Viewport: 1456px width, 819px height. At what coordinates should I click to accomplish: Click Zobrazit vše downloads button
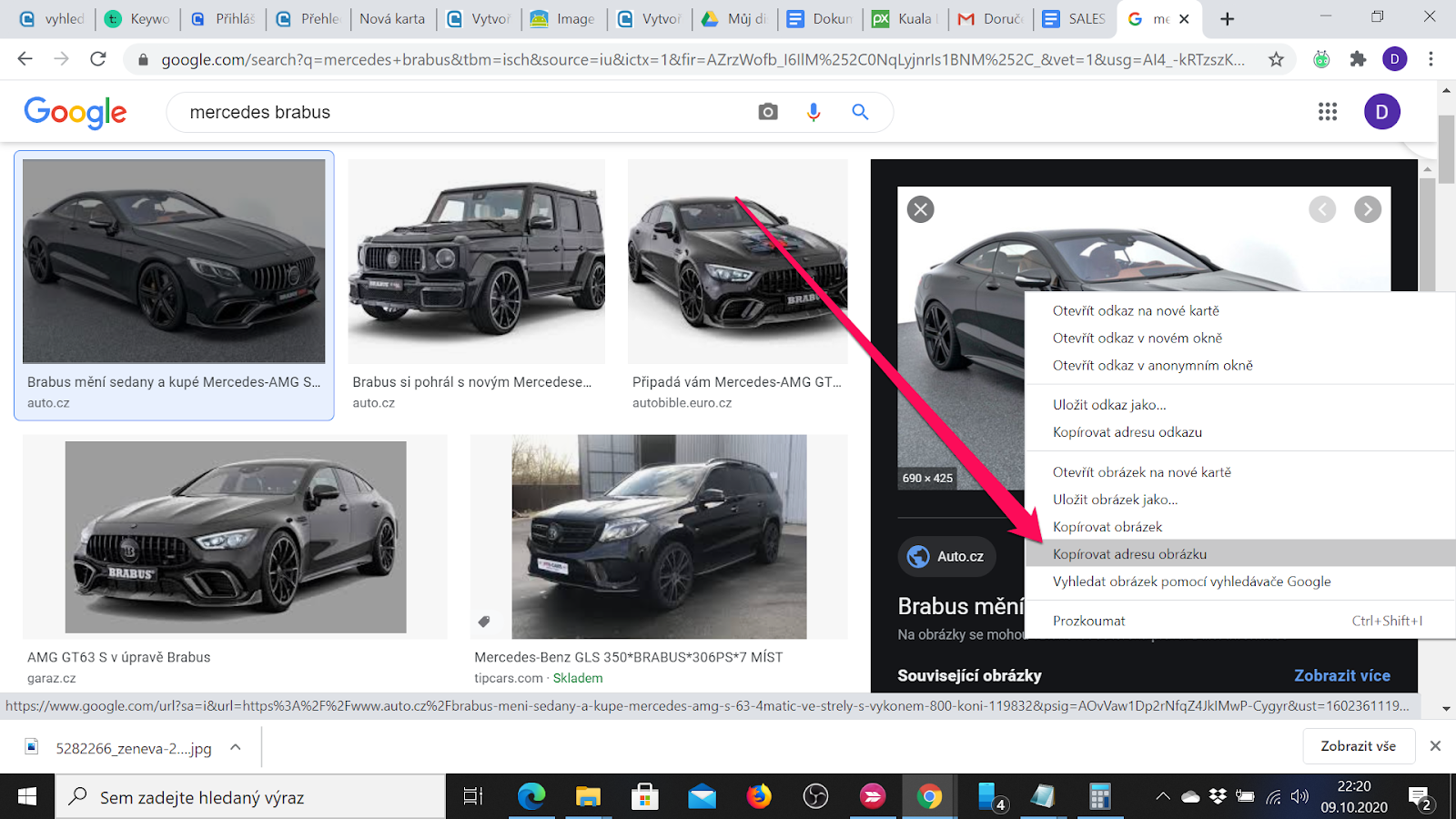click(1358, 746)
